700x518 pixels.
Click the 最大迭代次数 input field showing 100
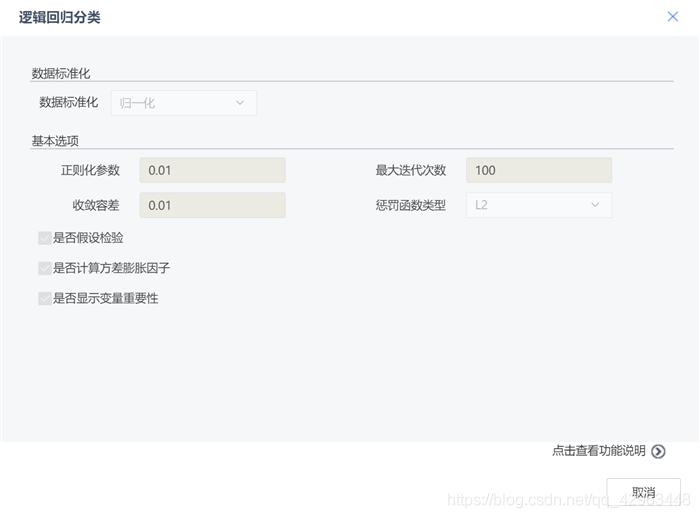(x=539, y=170)
